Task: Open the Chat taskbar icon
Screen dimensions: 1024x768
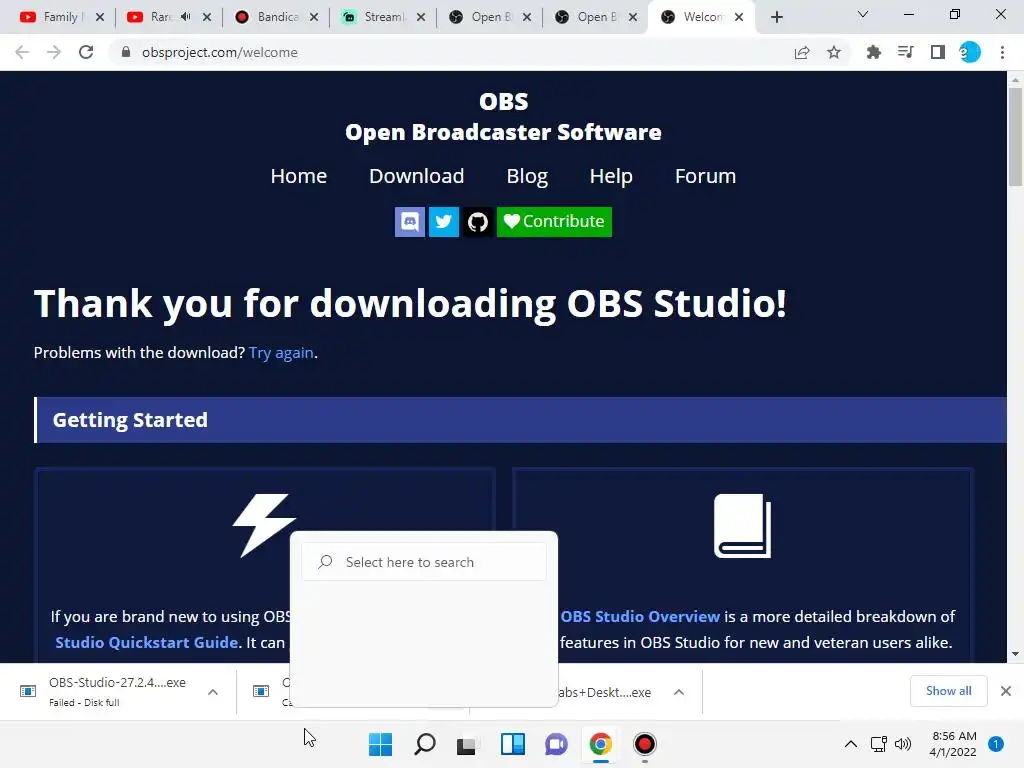Action: (x=556, y=744)
